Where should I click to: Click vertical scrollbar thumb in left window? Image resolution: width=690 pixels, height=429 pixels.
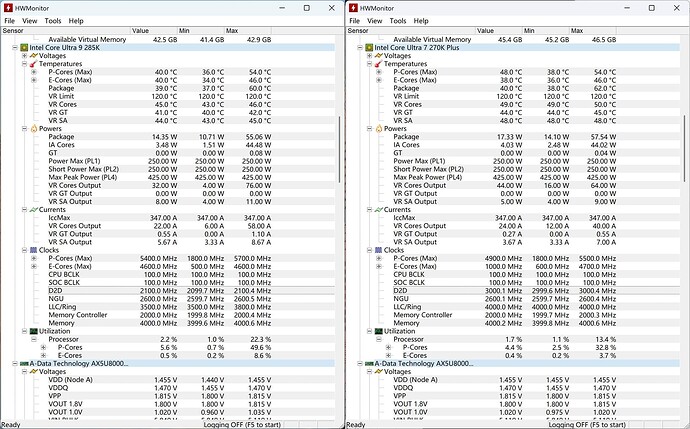click(339, 150)
